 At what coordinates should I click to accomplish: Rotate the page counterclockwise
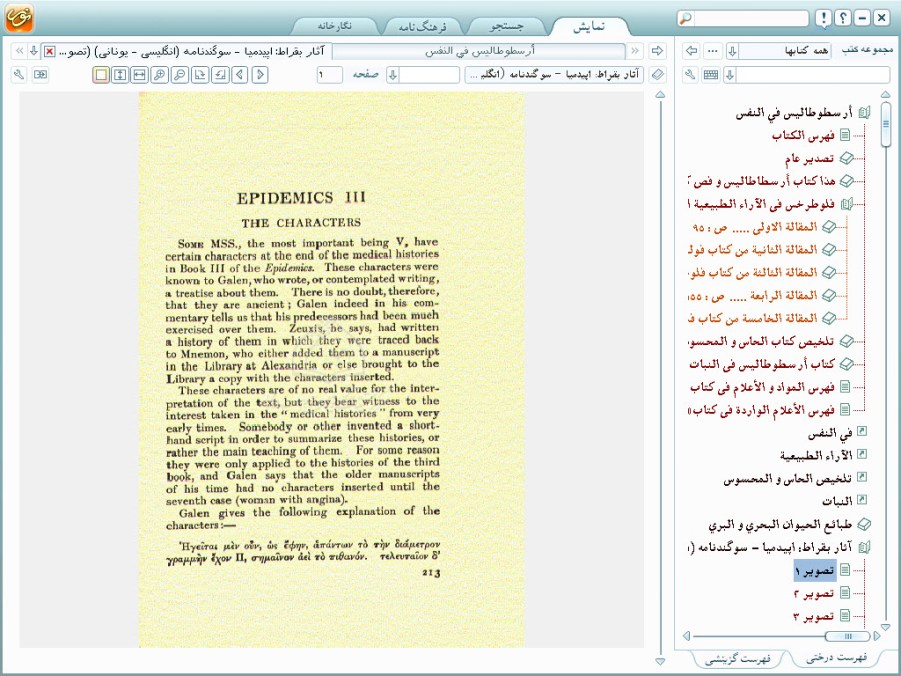tap(220, 75)
